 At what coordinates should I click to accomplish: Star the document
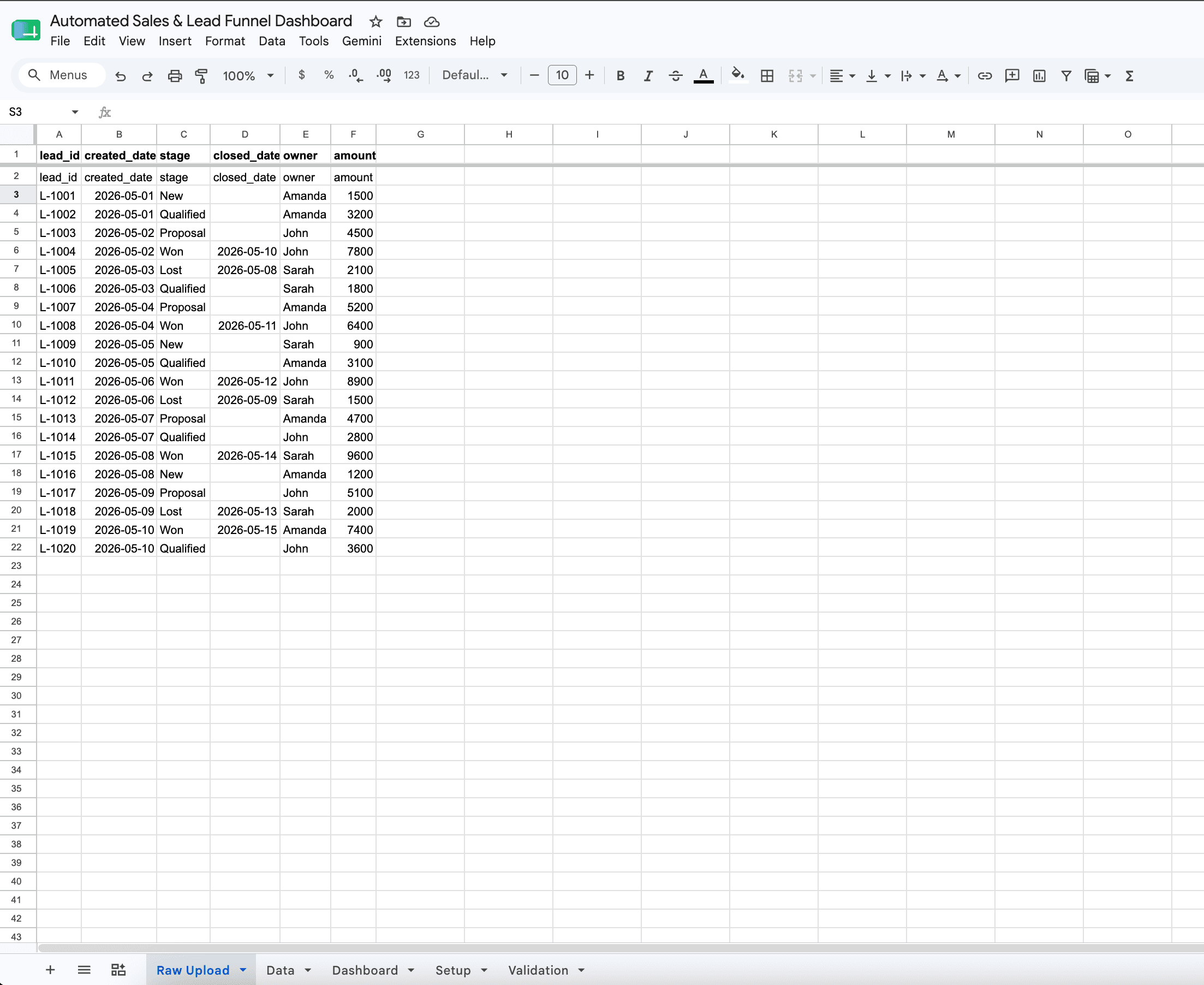click(x=375, y=21)
